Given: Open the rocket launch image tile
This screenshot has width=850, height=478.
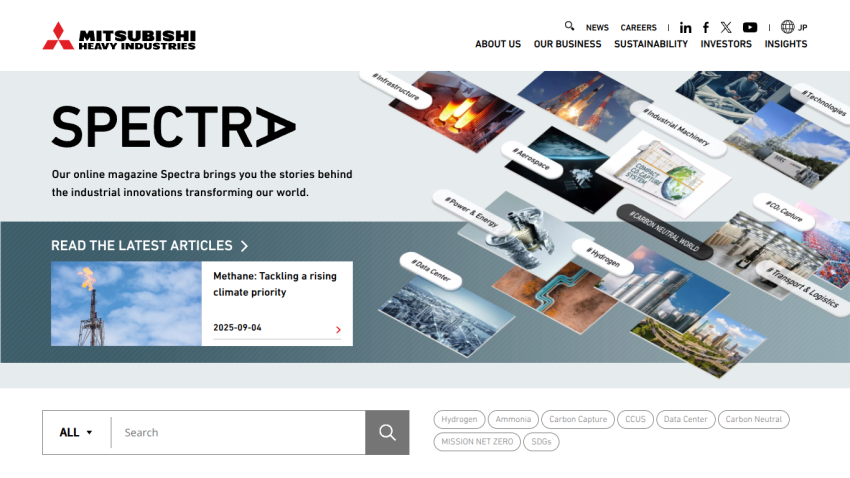Looking at the screenshot, I should click(585, 105).
